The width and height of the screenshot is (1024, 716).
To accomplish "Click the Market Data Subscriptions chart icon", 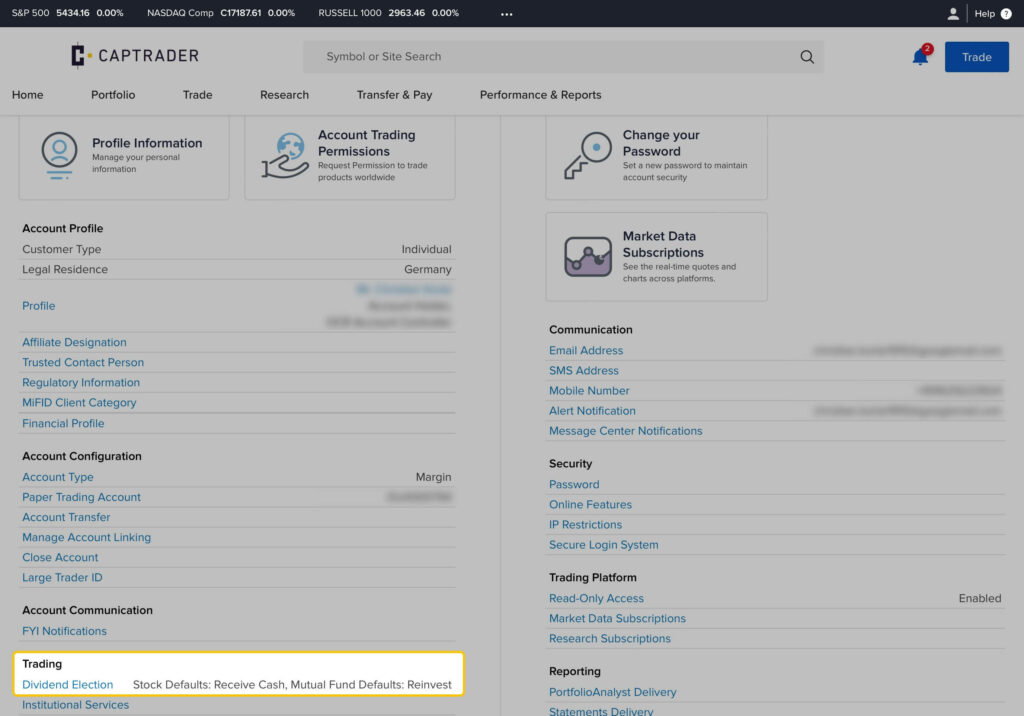I will (x=588, y=257).
